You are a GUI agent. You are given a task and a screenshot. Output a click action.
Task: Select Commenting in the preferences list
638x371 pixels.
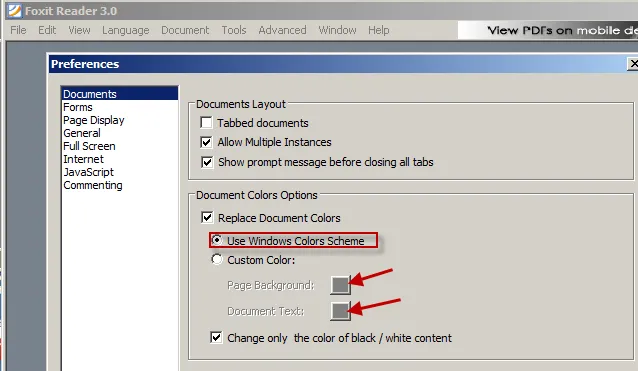120,185
